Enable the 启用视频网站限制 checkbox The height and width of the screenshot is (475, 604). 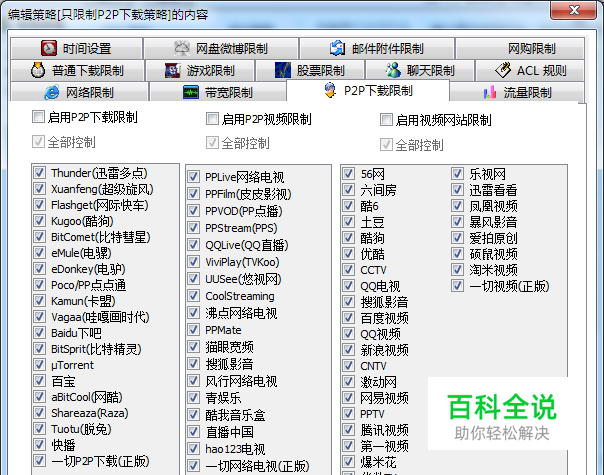386,119
